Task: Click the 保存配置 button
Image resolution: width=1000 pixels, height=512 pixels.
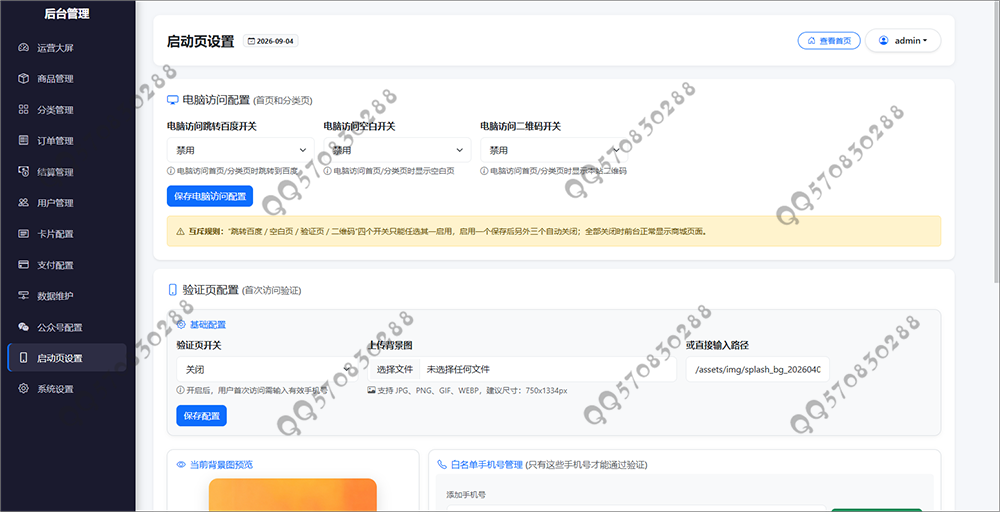Action: pos(202,416)
